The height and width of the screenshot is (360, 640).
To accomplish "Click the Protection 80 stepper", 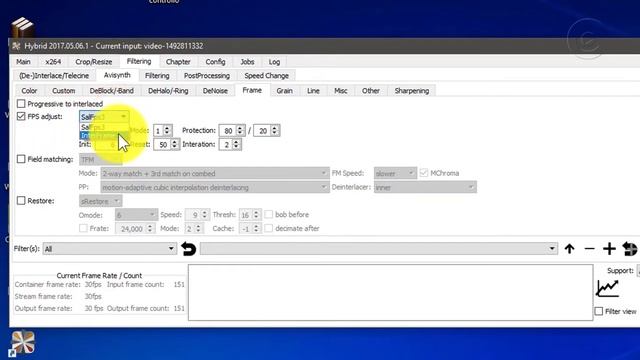I will tap(232, 131).
